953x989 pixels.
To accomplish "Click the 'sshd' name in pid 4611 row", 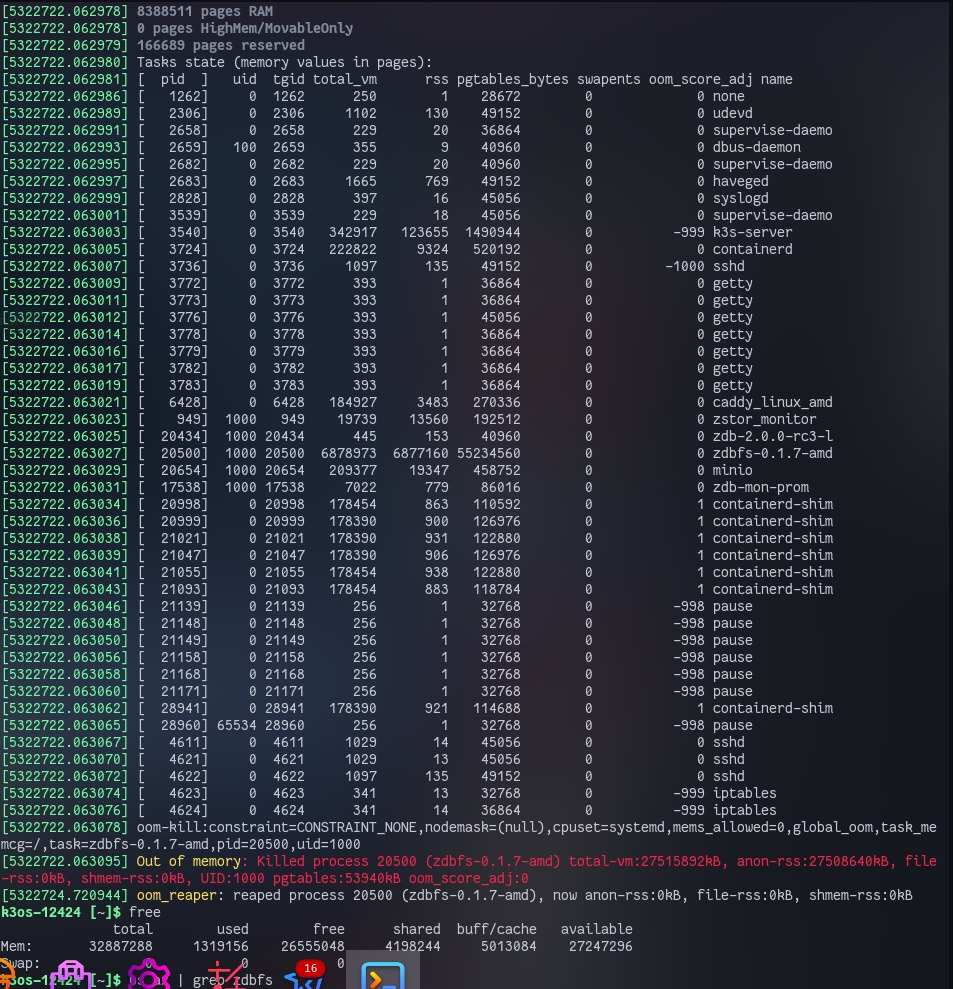I will [x=728, y=742].
